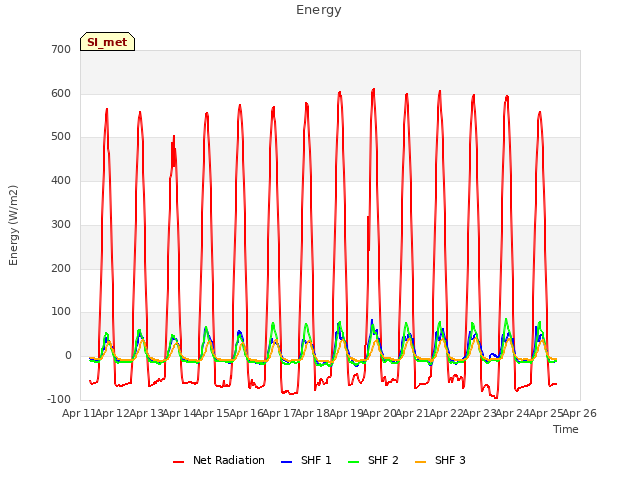This screenshot has height=480, width=640.
Task: Click the Apr 15 x-axis tick label
Action: [212, 413]
